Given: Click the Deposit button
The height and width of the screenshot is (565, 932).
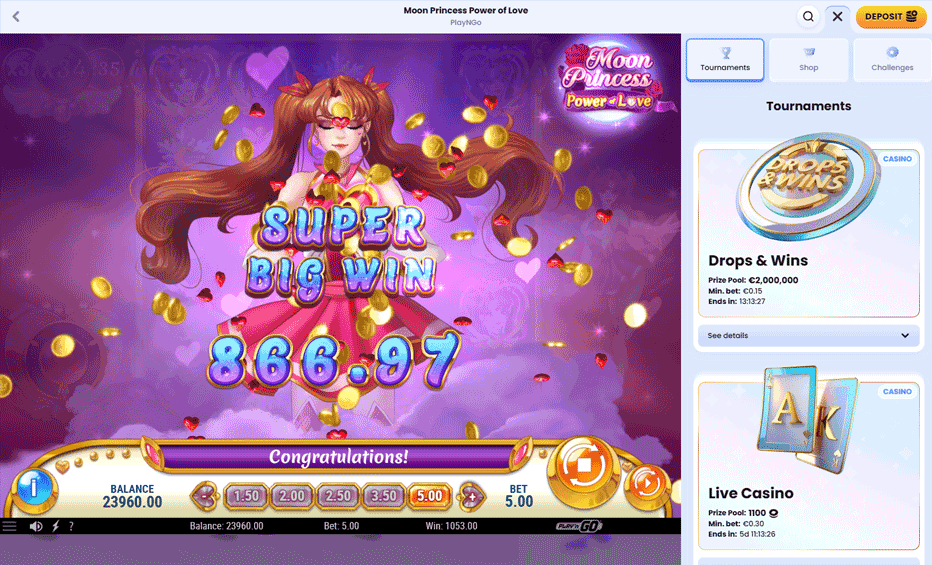Looking at the screenshot, I should click(890, 17).
